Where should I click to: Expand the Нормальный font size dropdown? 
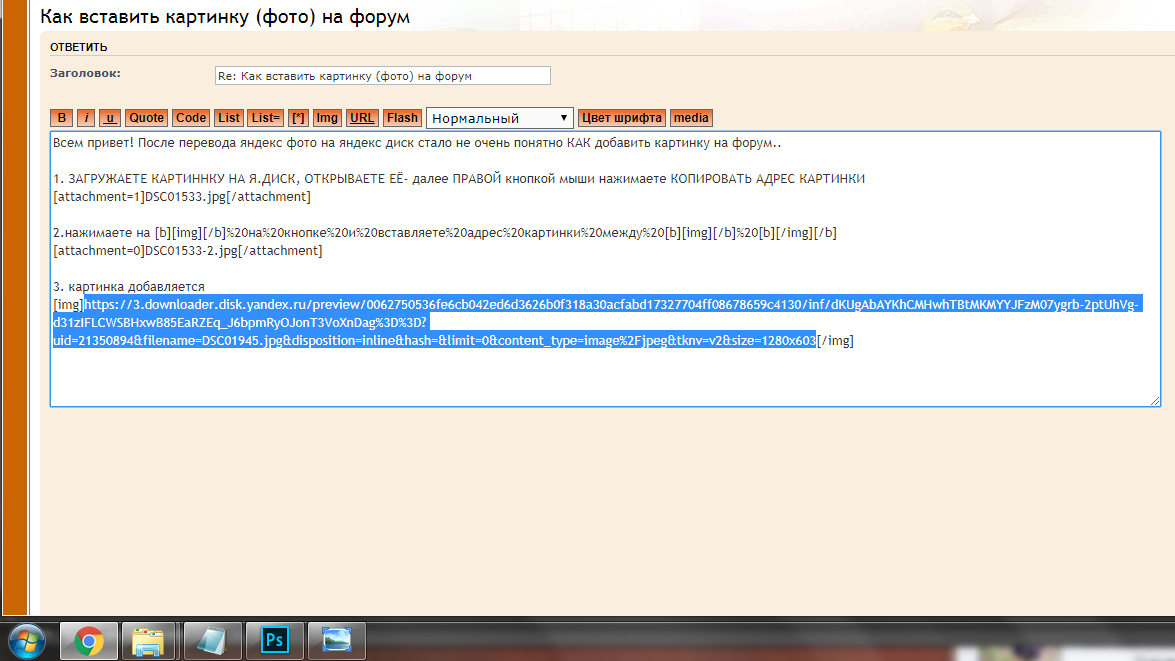[x=500, y=118]
